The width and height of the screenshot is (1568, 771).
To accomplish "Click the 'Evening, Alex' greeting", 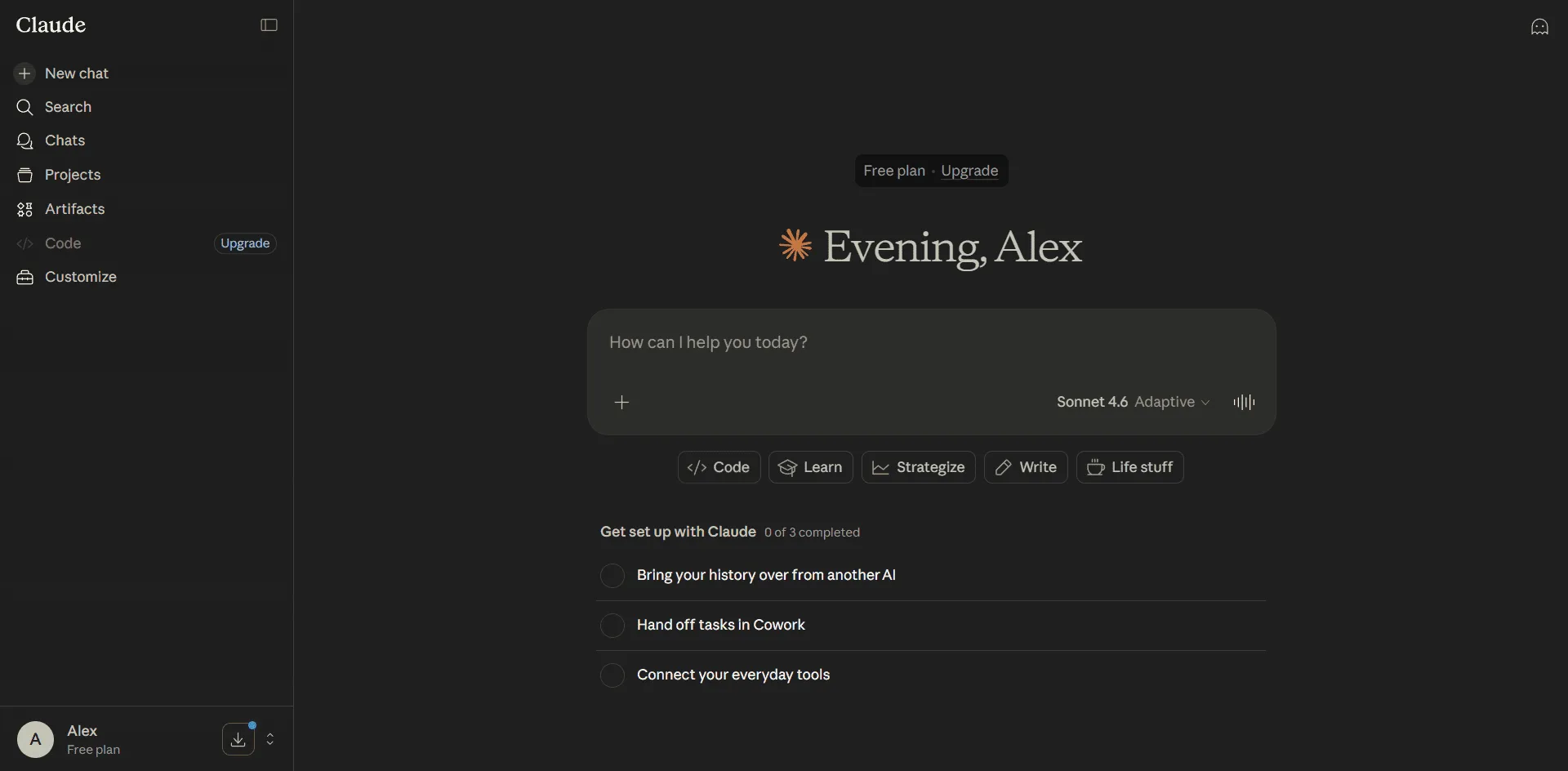I will pos(953,247).
